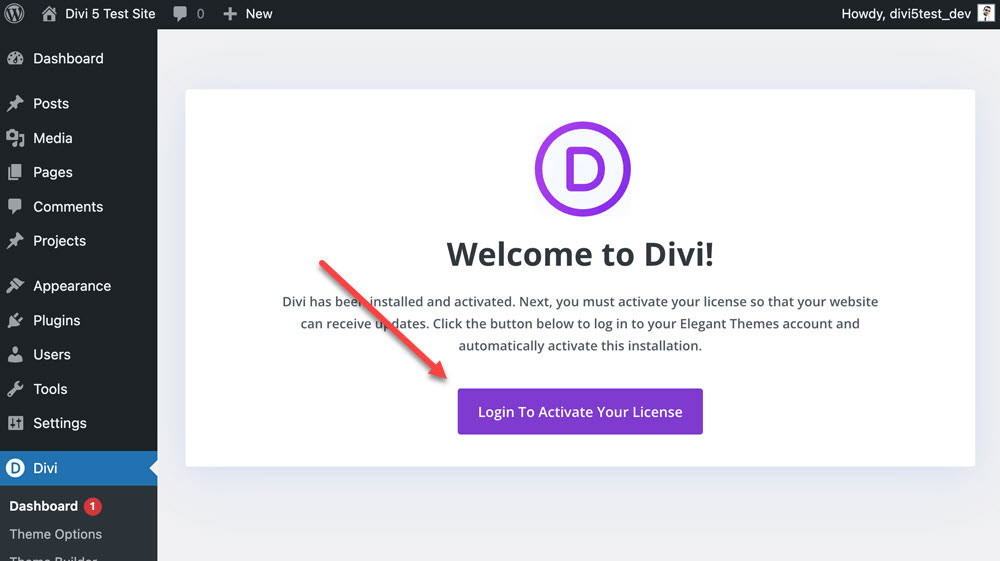Click Login To Activate Your License button
The height and width of the screenshot is (561, 1000).
point(580,412)
